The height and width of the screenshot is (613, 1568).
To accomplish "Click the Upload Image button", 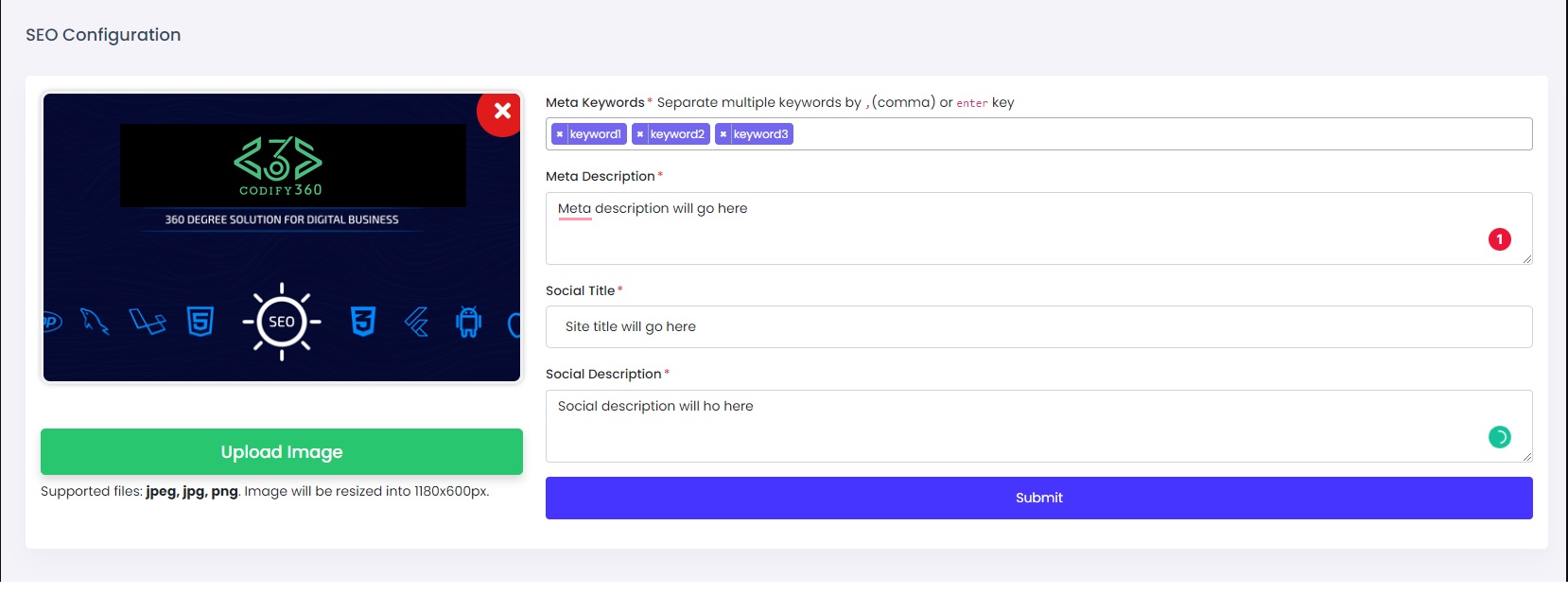I will tap(282, 451).
